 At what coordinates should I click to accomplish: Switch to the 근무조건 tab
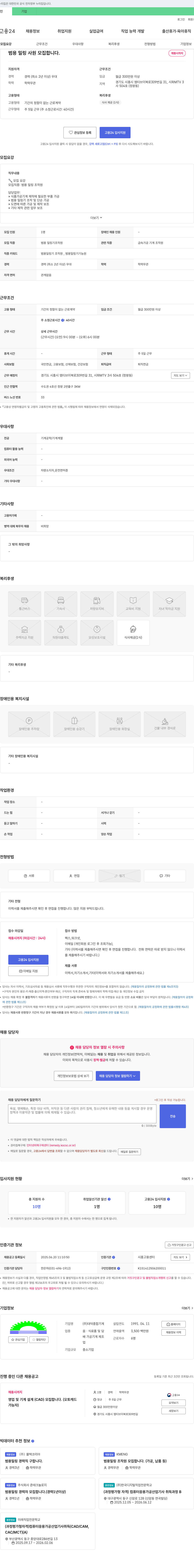pos(42,44)
